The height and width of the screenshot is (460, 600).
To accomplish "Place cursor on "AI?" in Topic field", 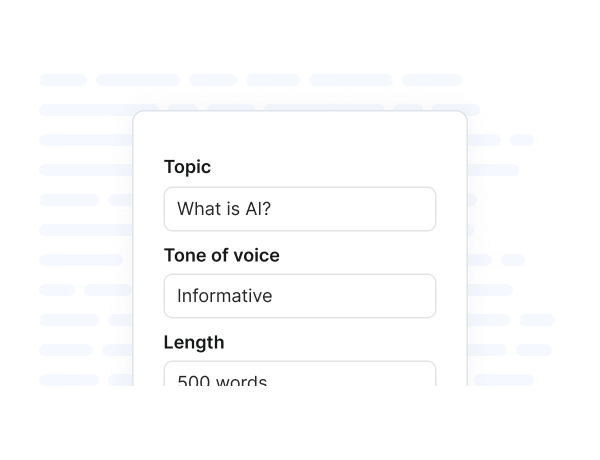I will click(258, 209).
